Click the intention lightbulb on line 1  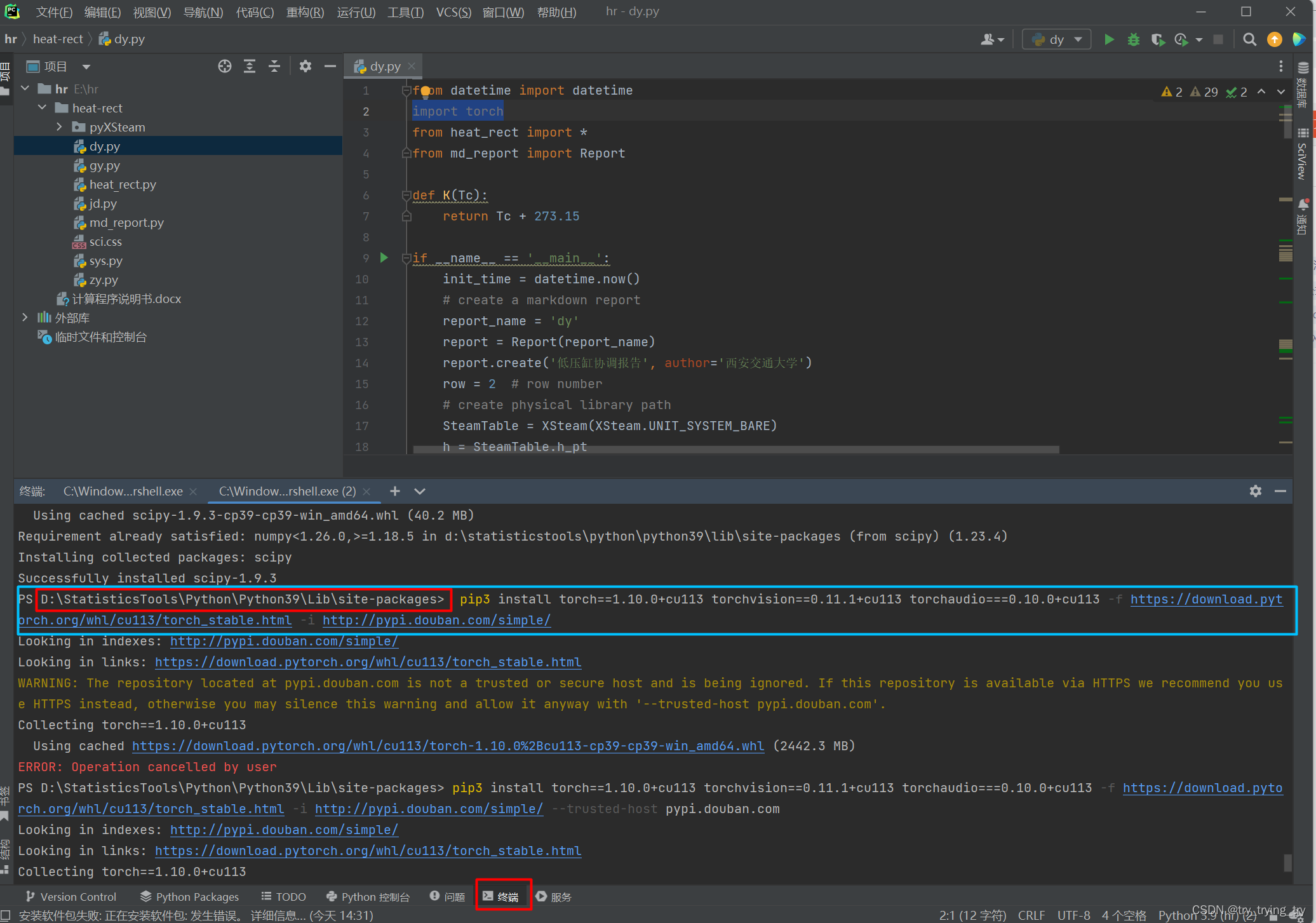click(x=425, y=91)
